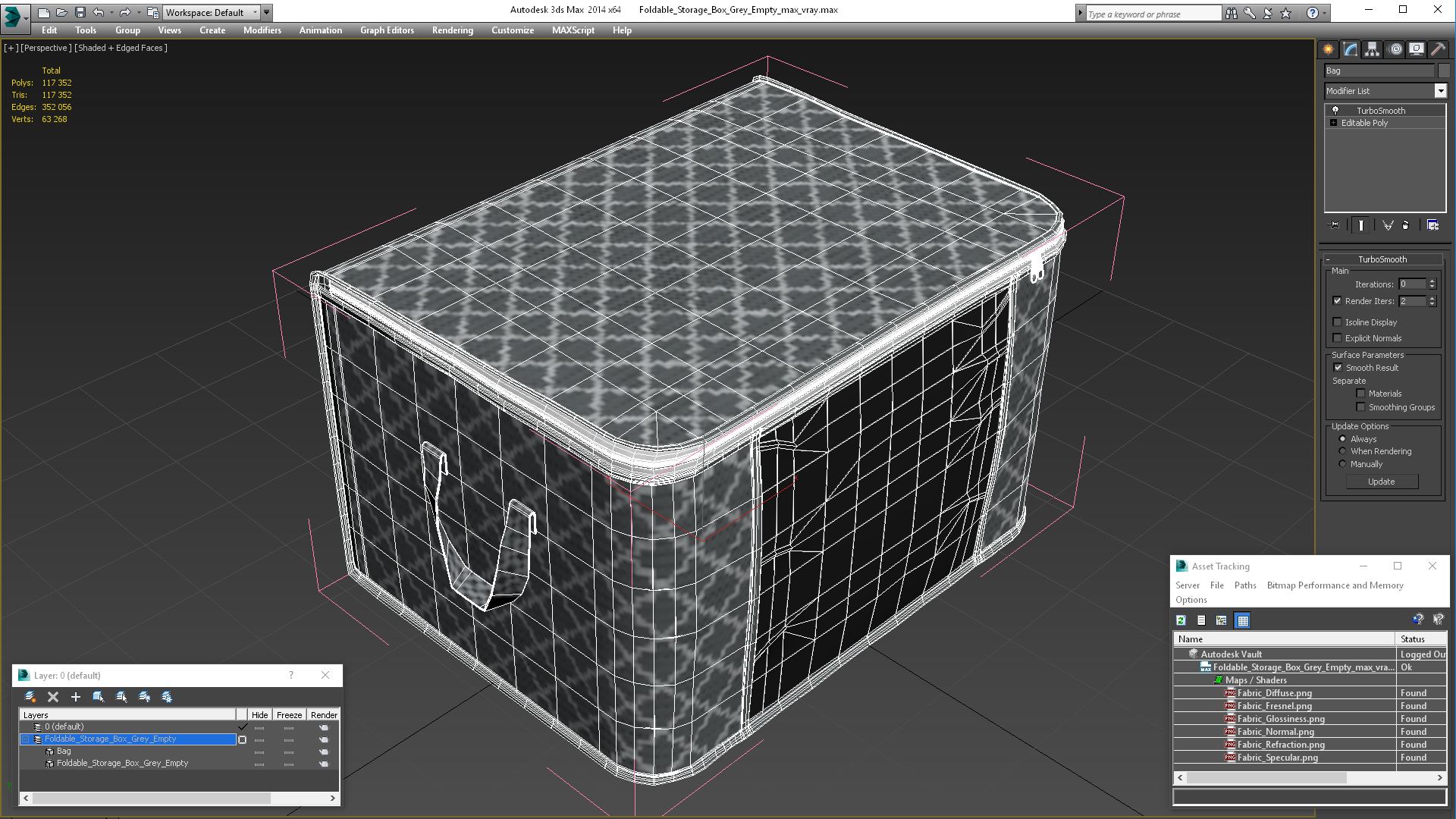The width and height of the screenshot is (1456, 819).
Task: Click Freeze/Unfreeze All Layers icon
Action: coord(167,697)
